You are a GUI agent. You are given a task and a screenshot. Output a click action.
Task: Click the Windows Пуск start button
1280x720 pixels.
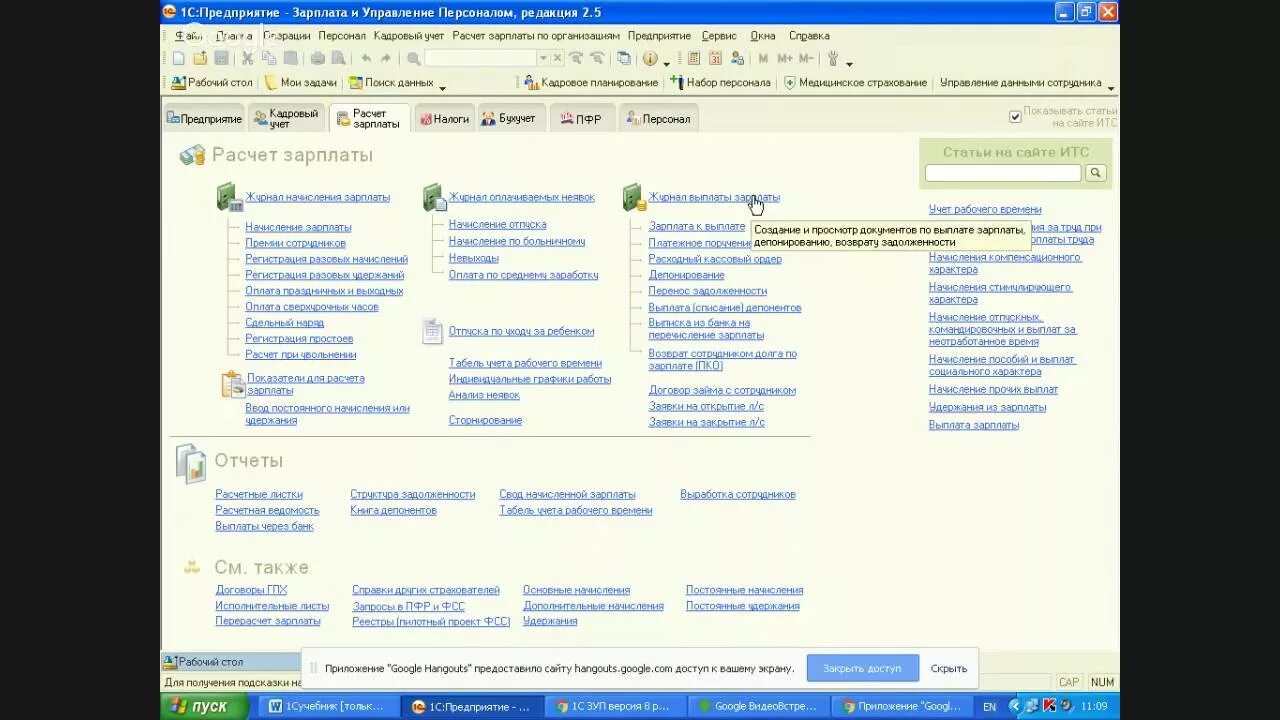pos(204,706)
